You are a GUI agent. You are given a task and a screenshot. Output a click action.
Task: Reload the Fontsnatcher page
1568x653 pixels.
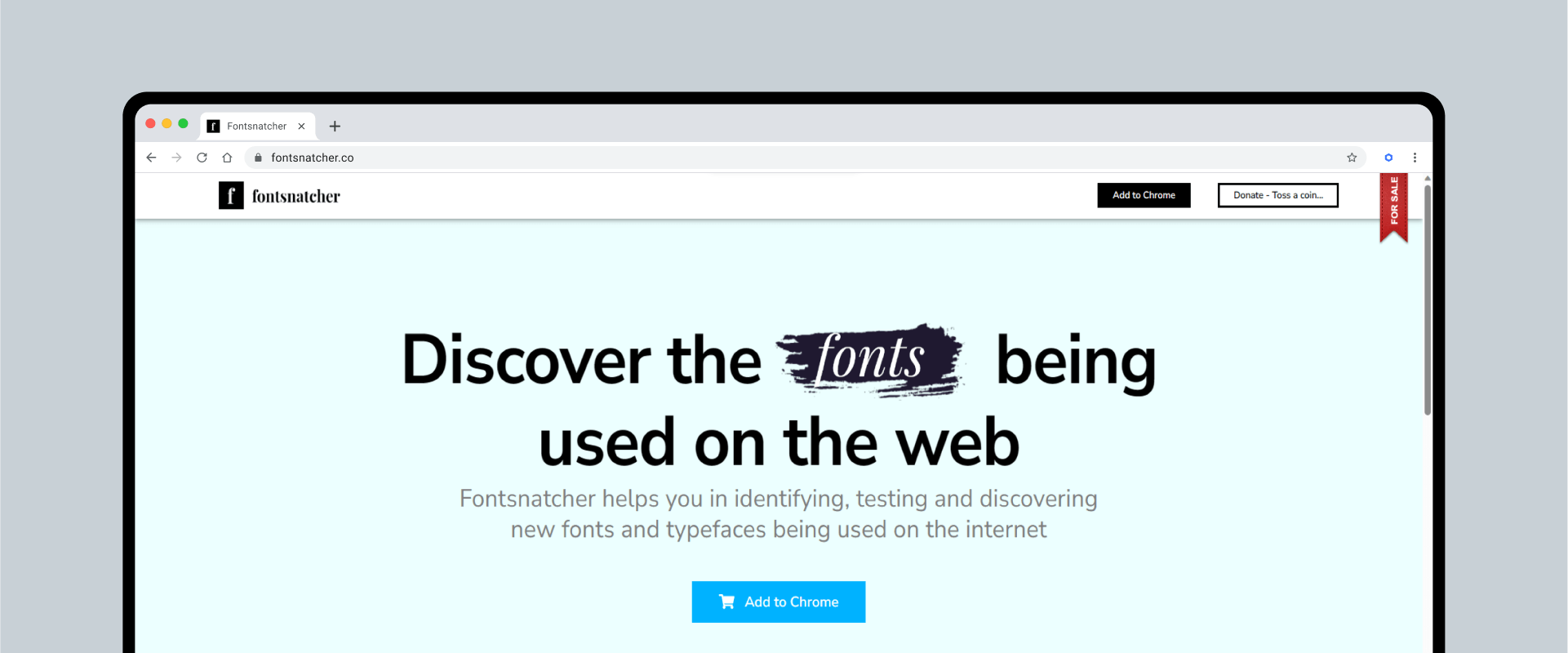click(x=202, y=158)
